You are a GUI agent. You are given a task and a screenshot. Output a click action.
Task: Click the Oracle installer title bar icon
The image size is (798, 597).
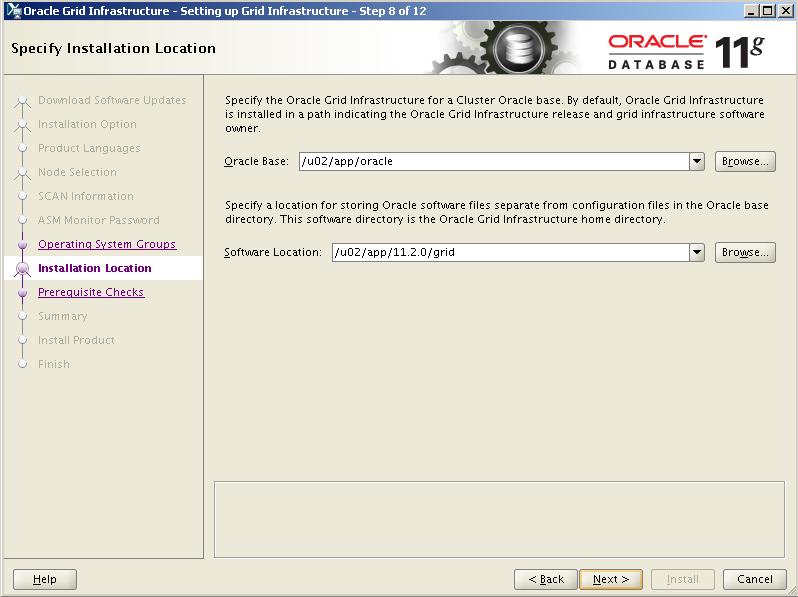point(13,10)
